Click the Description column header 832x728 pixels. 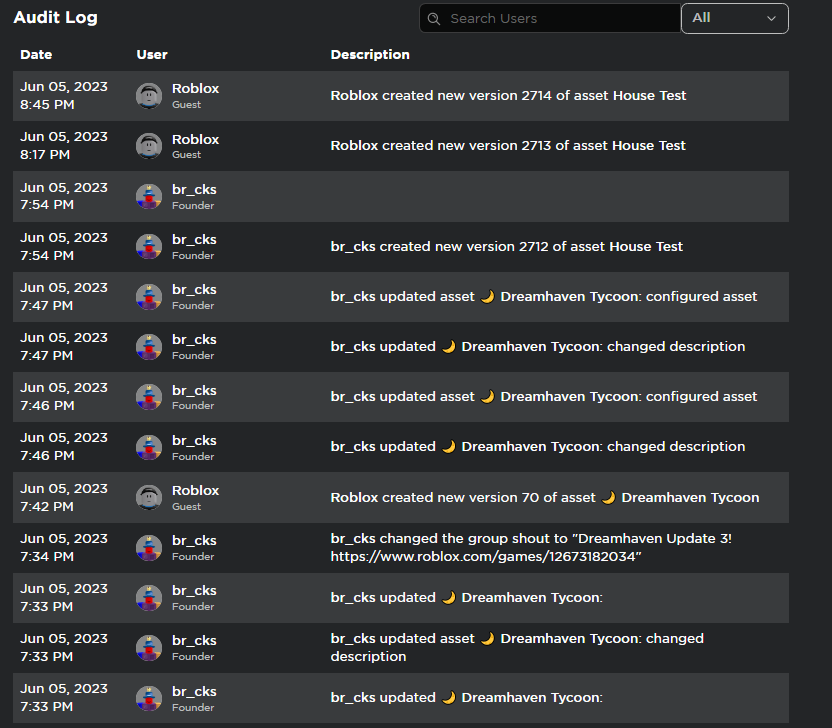(369, 54)
